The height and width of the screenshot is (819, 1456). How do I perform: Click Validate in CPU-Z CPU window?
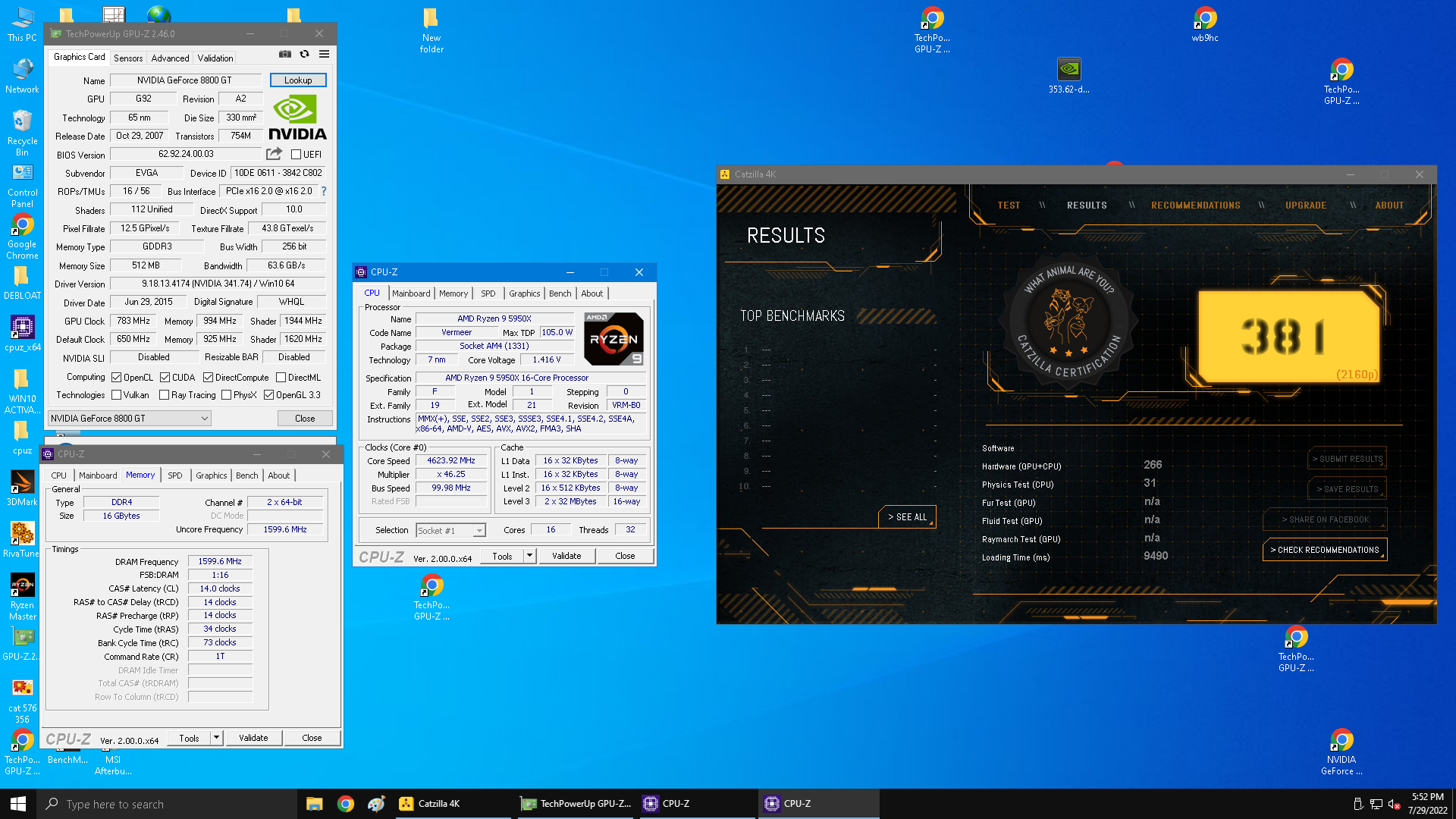(566, 556)
